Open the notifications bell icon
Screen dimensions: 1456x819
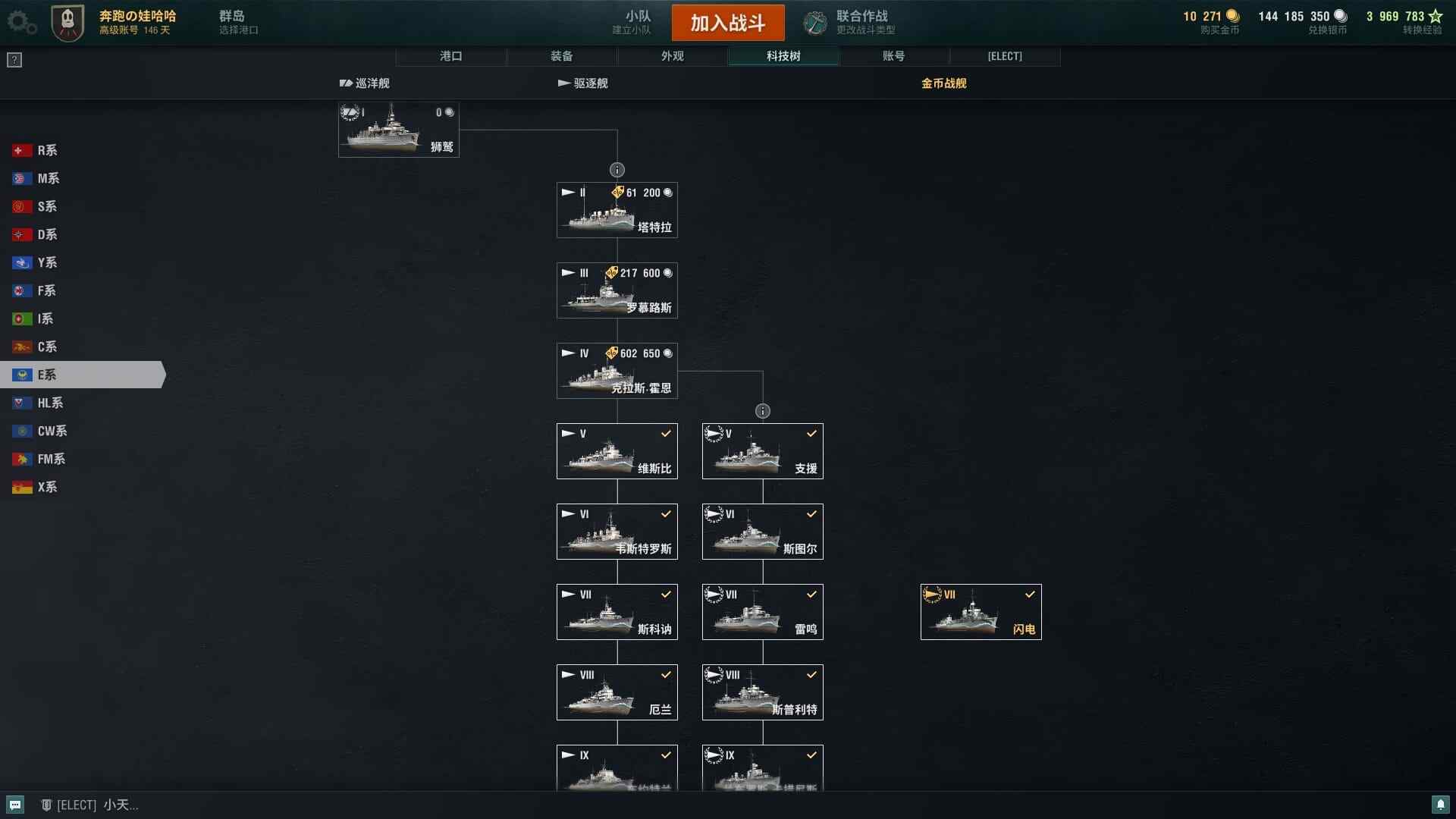click(1440, 805)
